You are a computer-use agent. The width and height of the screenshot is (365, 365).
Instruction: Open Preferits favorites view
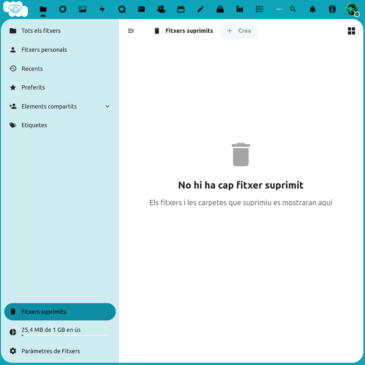tap(60, 87)
